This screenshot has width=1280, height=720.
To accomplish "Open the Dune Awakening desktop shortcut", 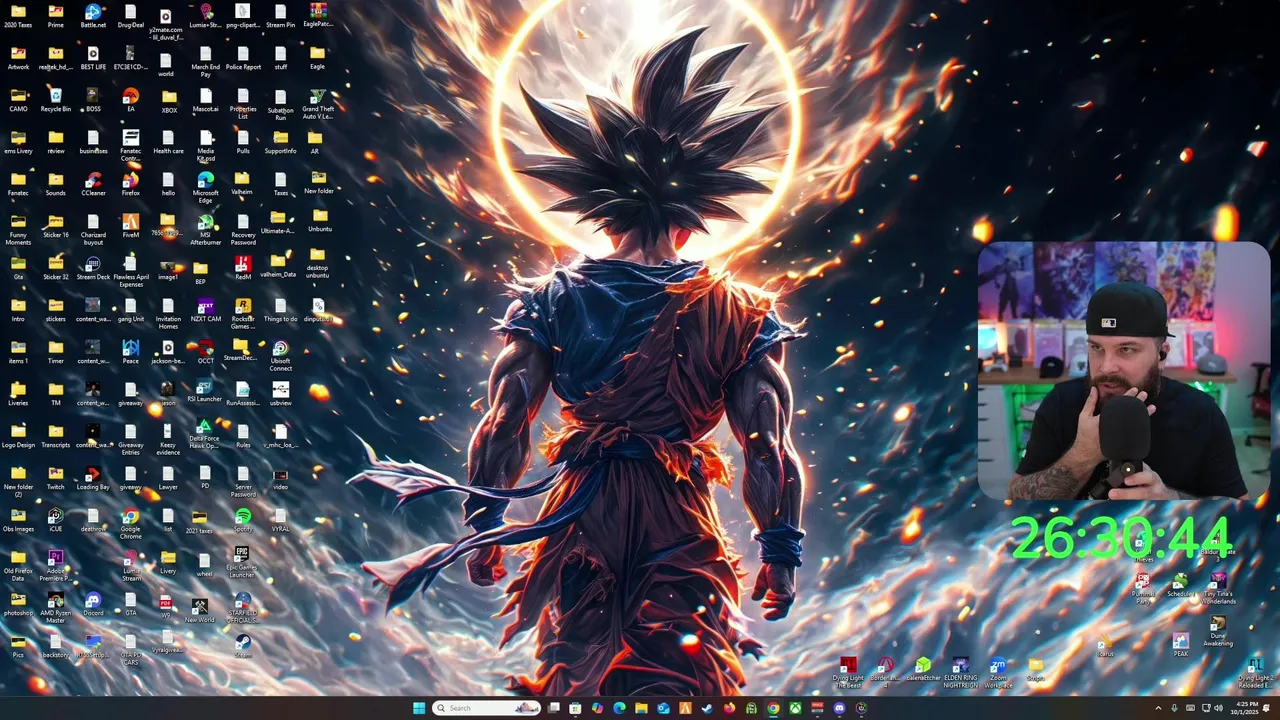I will (1217, 630).
